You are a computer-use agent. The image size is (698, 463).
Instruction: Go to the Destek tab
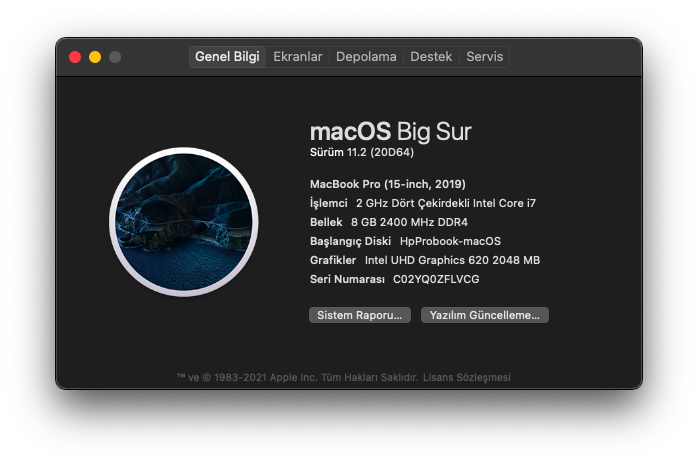pyautogui.click(x=431, y=57)
